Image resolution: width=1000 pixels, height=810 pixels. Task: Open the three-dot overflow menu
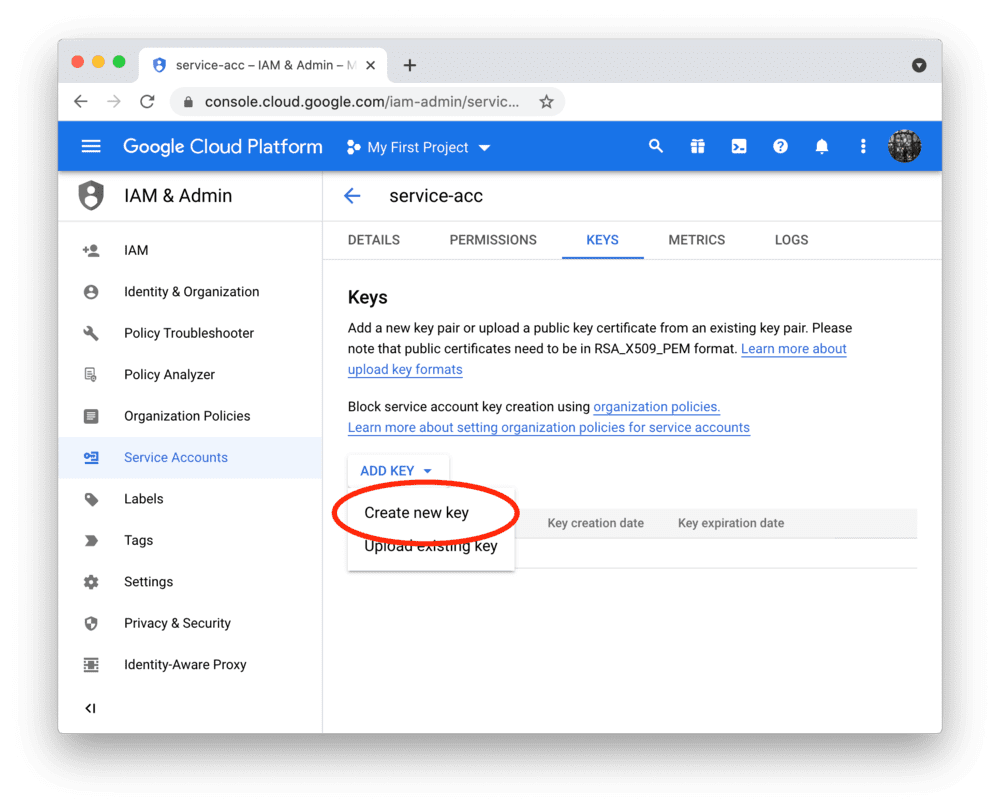(863, 146)
